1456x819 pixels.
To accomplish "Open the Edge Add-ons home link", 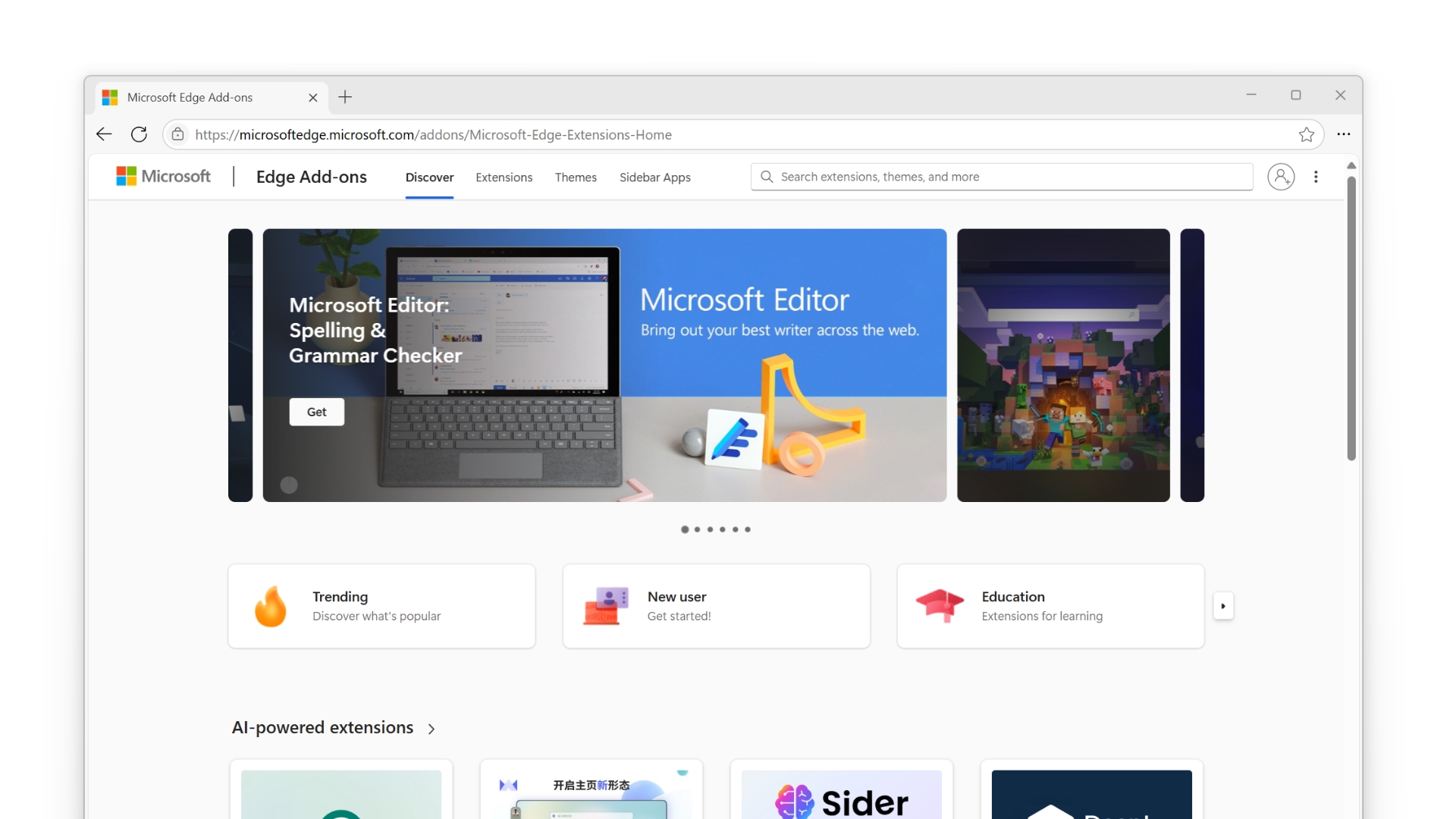I will 311,177.
